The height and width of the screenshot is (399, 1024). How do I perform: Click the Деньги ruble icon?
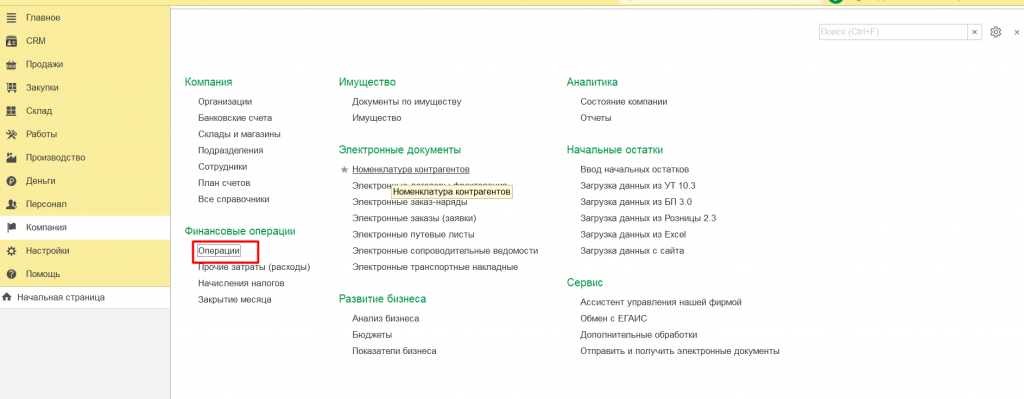pyautogui.click(x=10, y=181)
